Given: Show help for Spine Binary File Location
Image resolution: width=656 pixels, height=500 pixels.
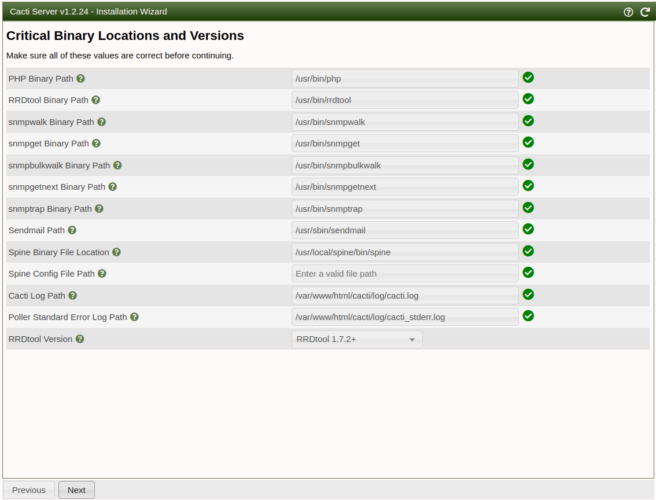Looking at the screenshot, I should pyautogui.click(x=117, y=252).
